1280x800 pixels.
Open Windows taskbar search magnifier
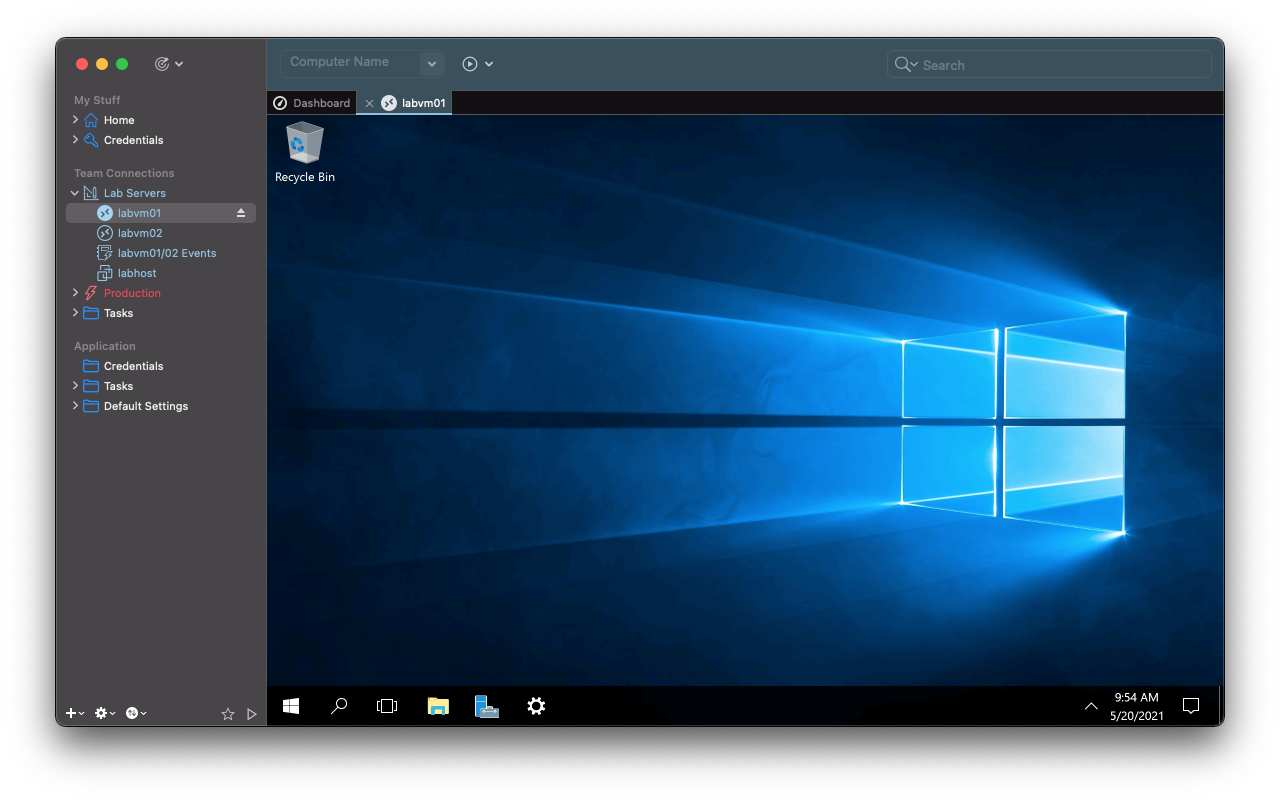pyautogui.click(x=339, y=706)
